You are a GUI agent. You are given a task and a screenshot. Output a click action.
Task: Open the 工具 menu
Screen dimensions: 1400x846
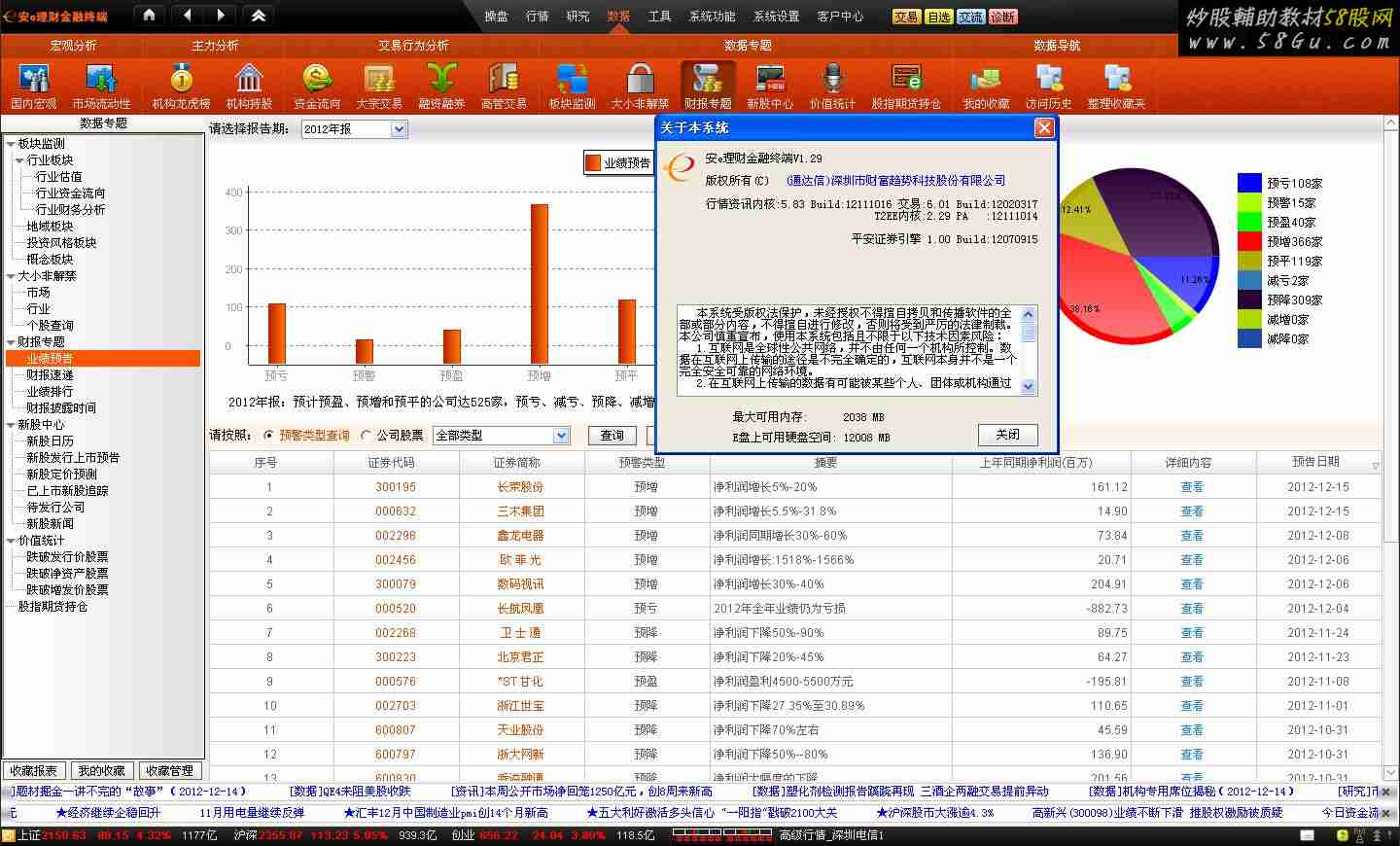[x=659, y=16]
